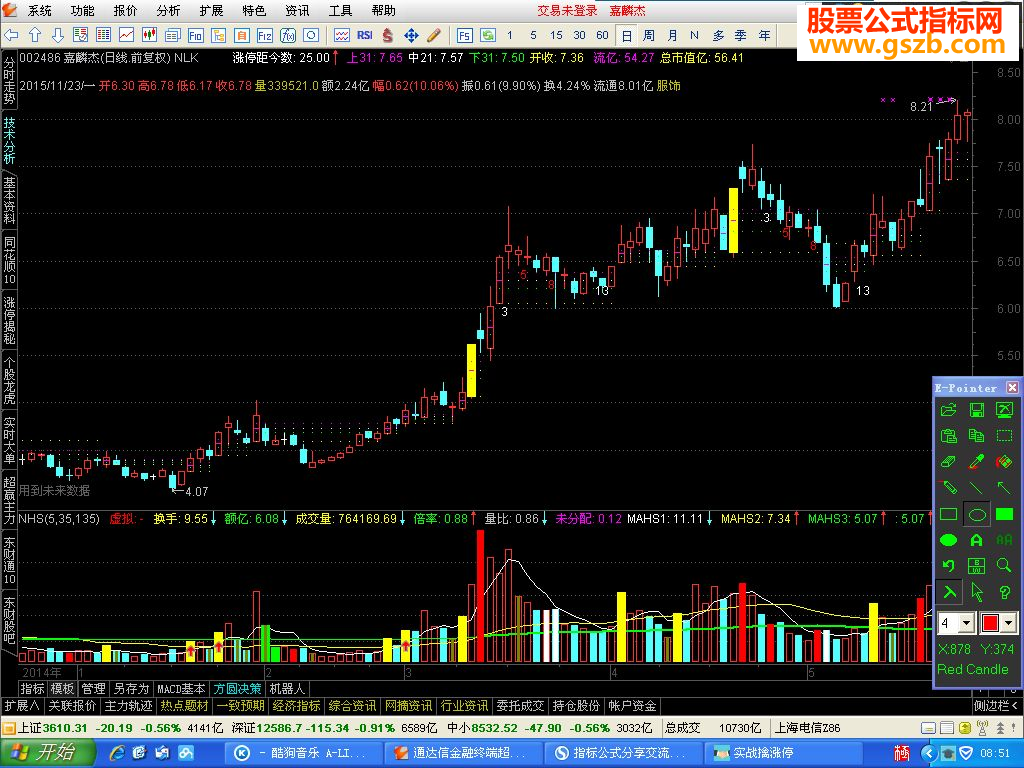Click the question mark help icon in E-Pointer
Image resolution: width=1024 pixels, height=768 pixels.
point(1004,592)
